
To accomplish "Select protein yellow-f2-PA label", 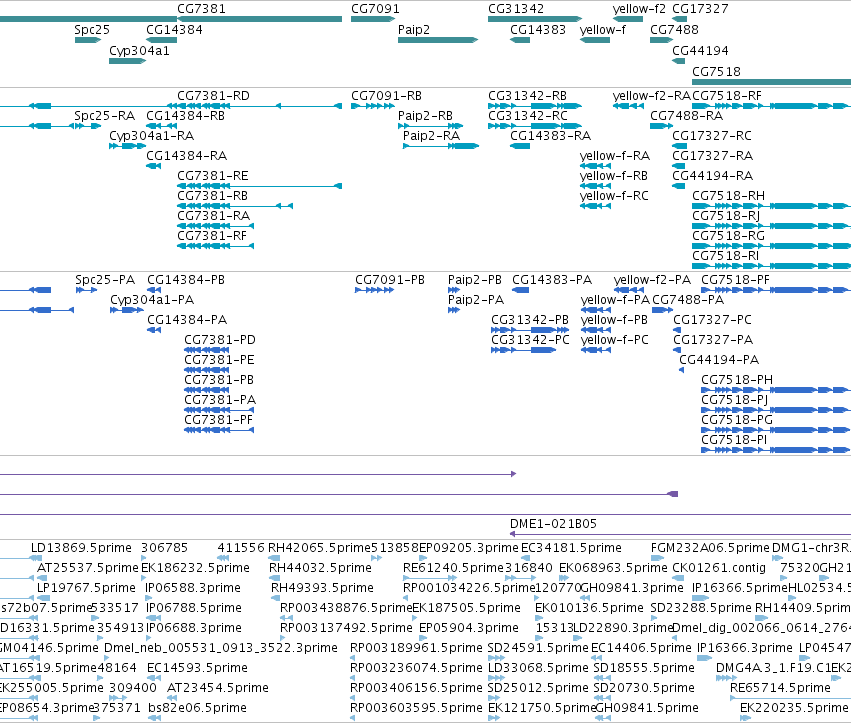I will 652,280.
